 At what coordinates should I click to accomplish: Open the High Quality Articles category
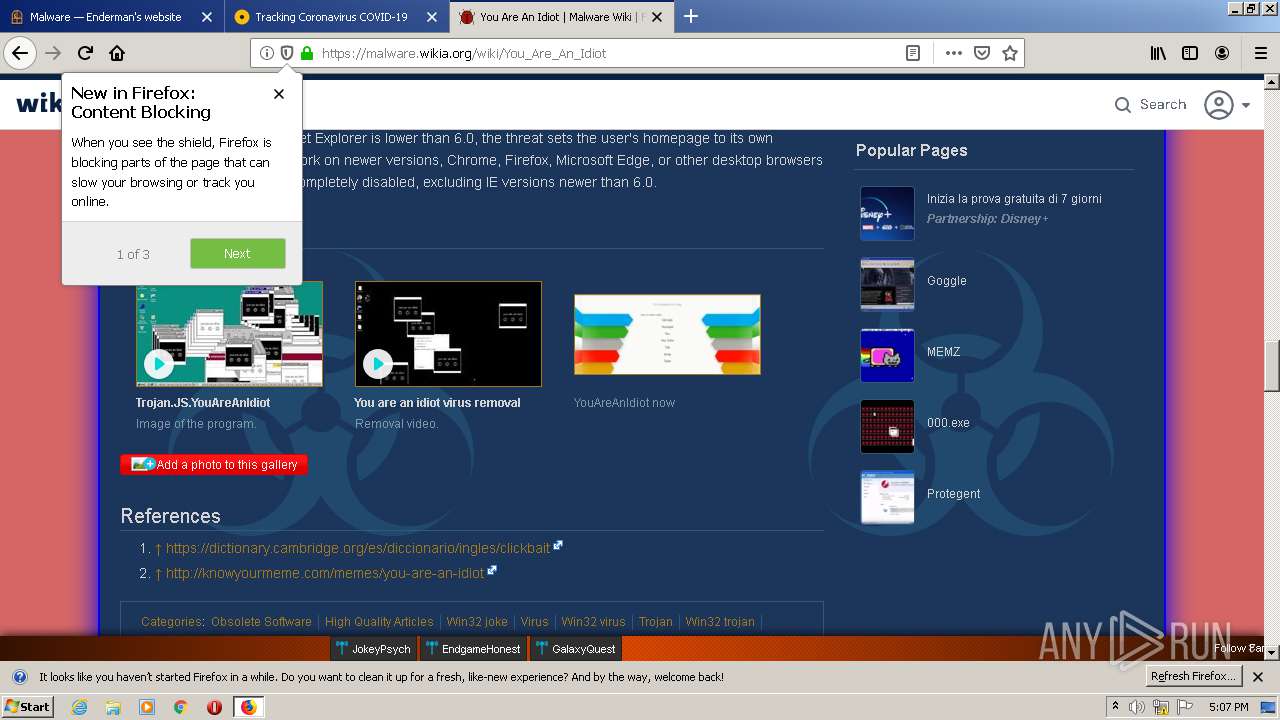379,621
